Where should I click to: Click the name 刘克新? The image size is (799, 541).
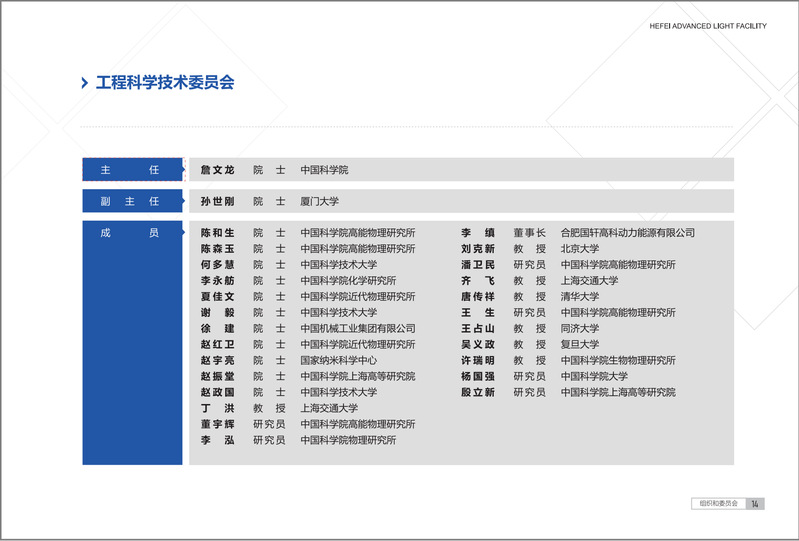[478, 249]
